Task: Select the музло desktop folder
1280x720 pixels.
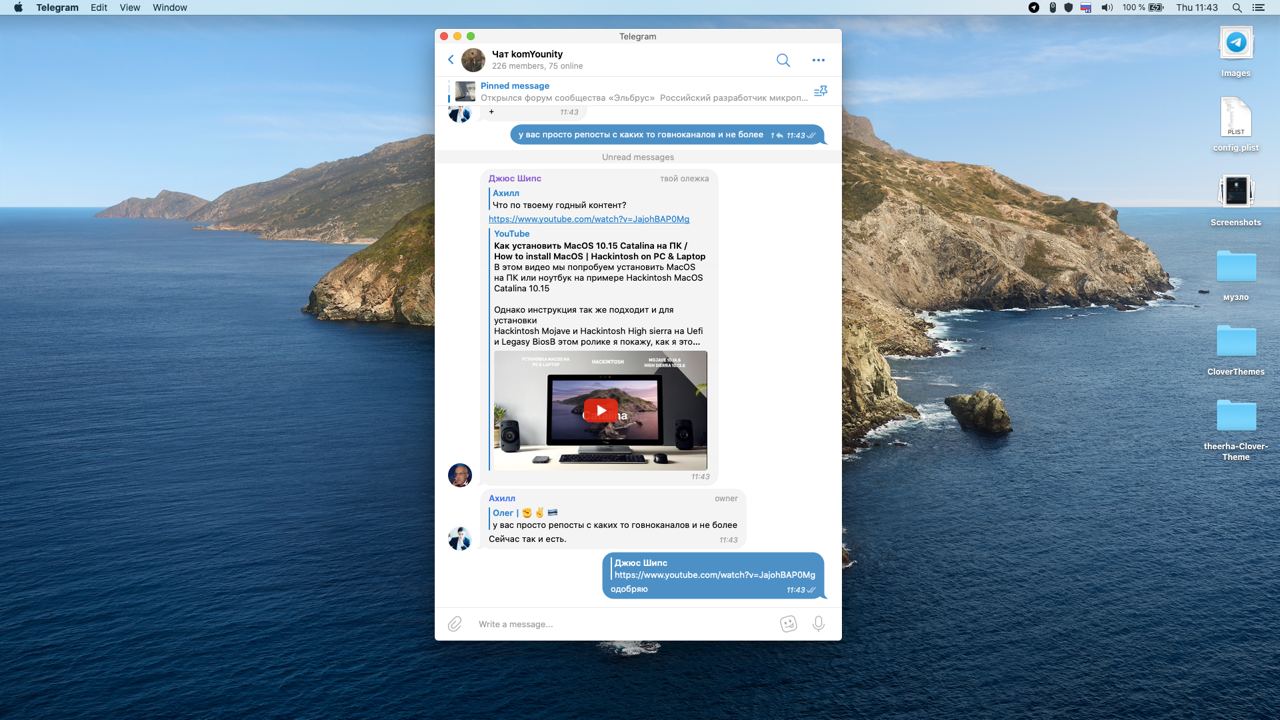Action: pyautogui.click(x=1236, y=275)
